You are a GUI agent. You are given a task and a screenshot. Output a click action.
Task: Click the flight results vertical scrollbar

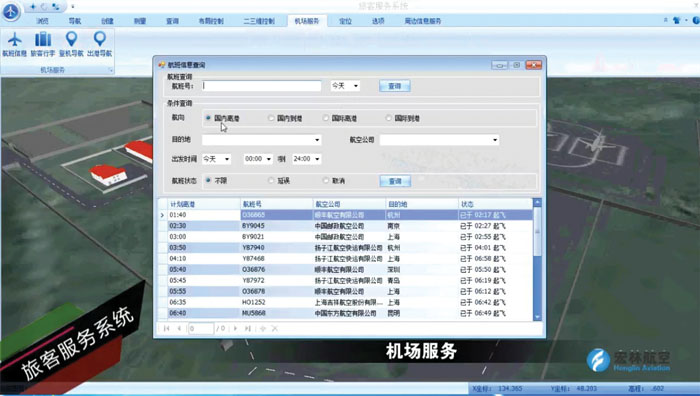(538, 259)
